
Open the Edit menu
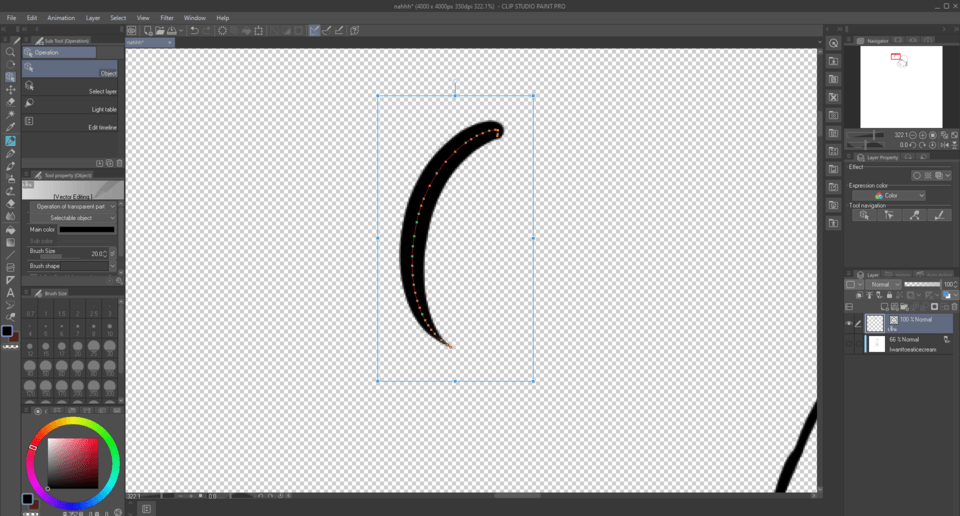click(x=32, y=18)
